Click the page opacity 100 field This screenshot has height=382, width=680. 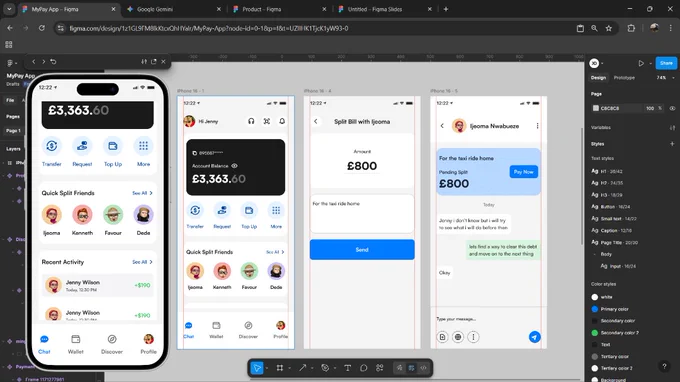point(650,108)
